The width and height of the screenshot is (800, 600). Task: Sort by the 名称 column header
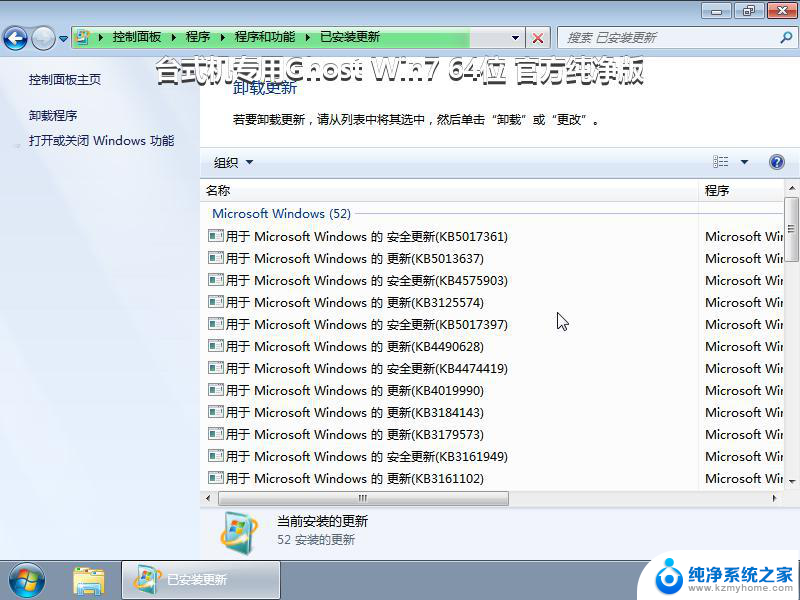pos(449,191)
